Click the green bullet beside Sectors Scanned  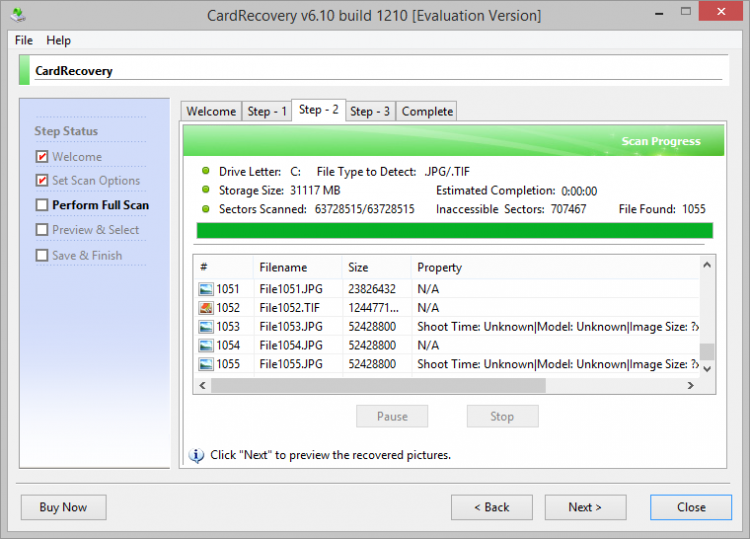click(x=206, y=209)
